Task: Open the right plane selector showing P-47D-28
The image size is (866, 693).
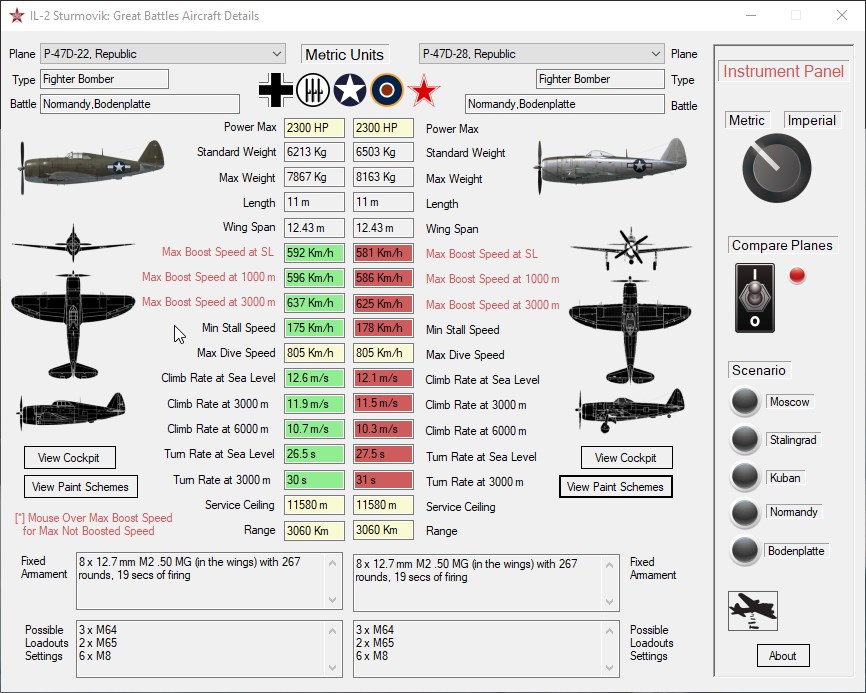Action: [x=540, y=53]
